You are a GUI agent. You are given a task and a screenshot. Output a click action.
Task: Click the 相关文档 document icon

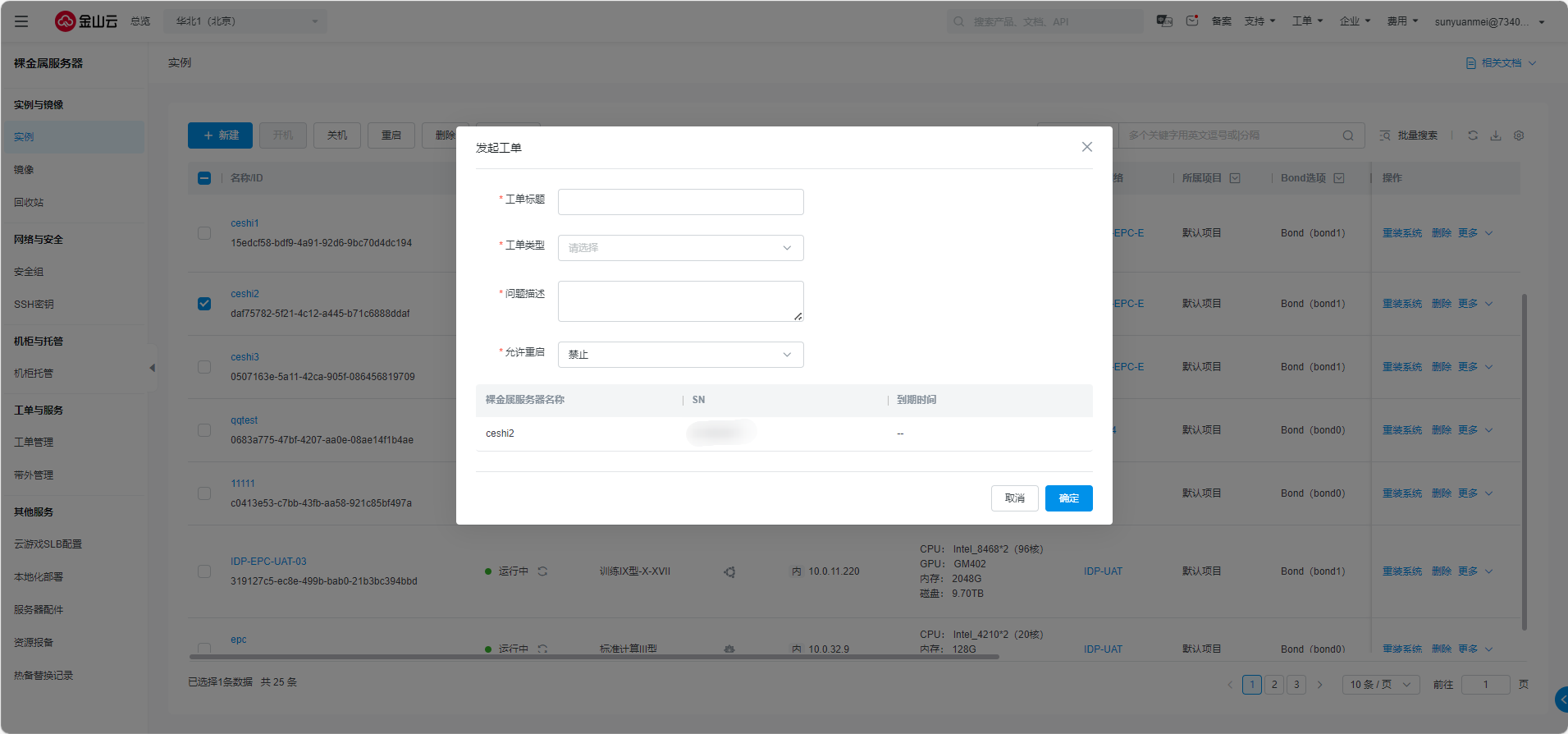coord(1471,63)
